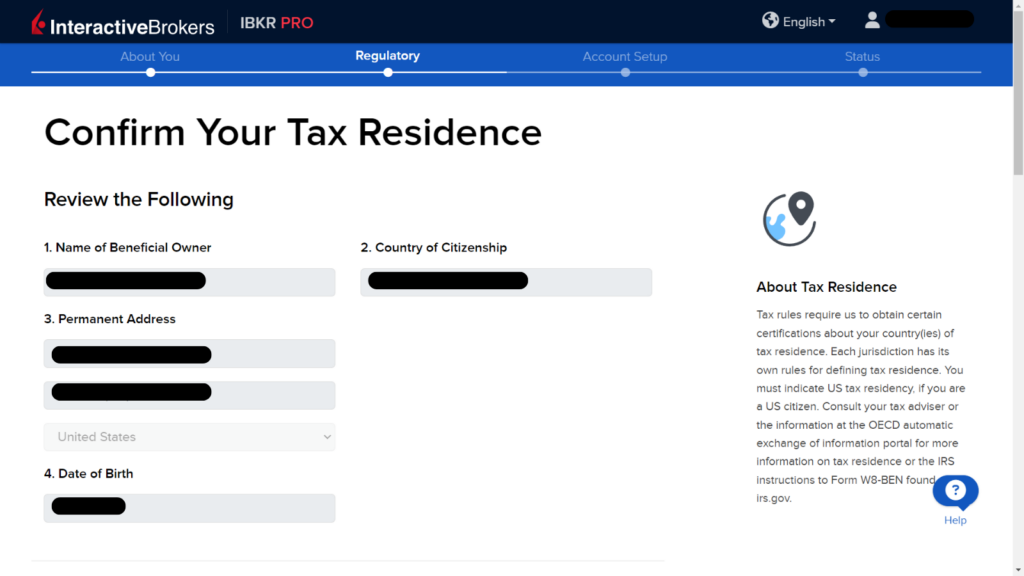This screenshot has height=576, width=1024.
Task: Click the user profile icon top right
Action: [x=871, y=19]
